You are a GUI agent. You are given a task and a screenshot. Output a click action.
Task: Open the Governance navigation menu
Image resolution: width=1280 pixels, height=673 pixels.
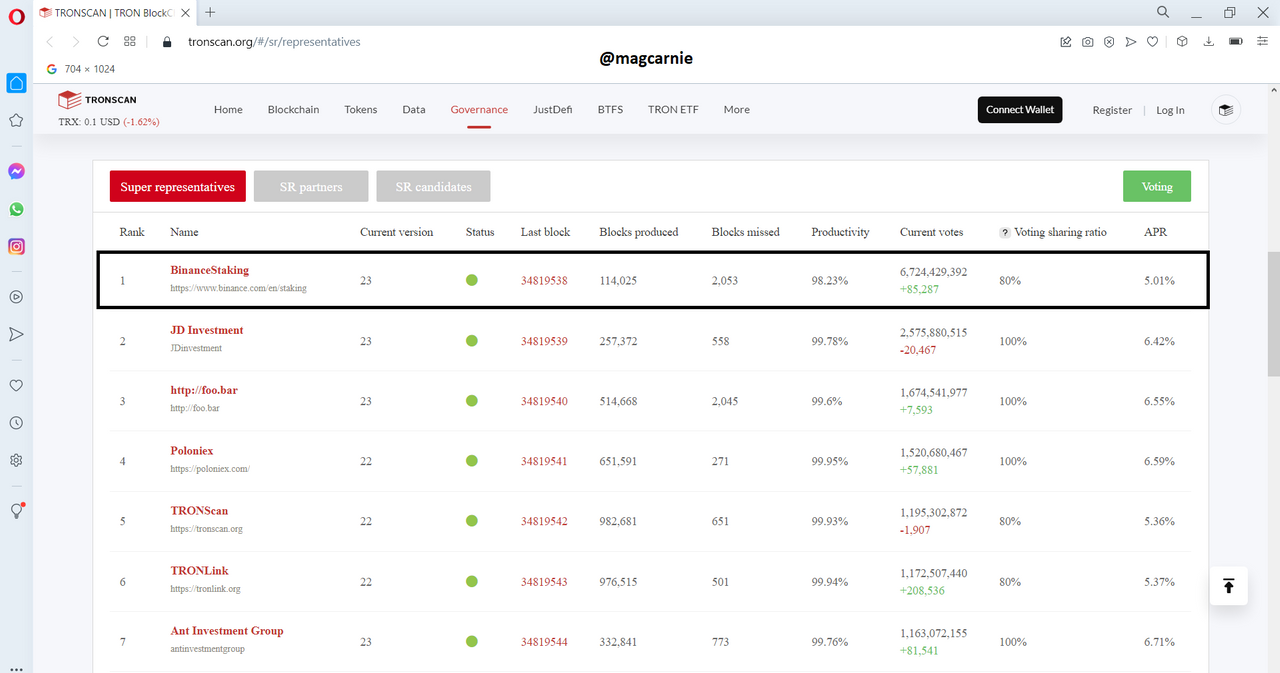(479, 110)
